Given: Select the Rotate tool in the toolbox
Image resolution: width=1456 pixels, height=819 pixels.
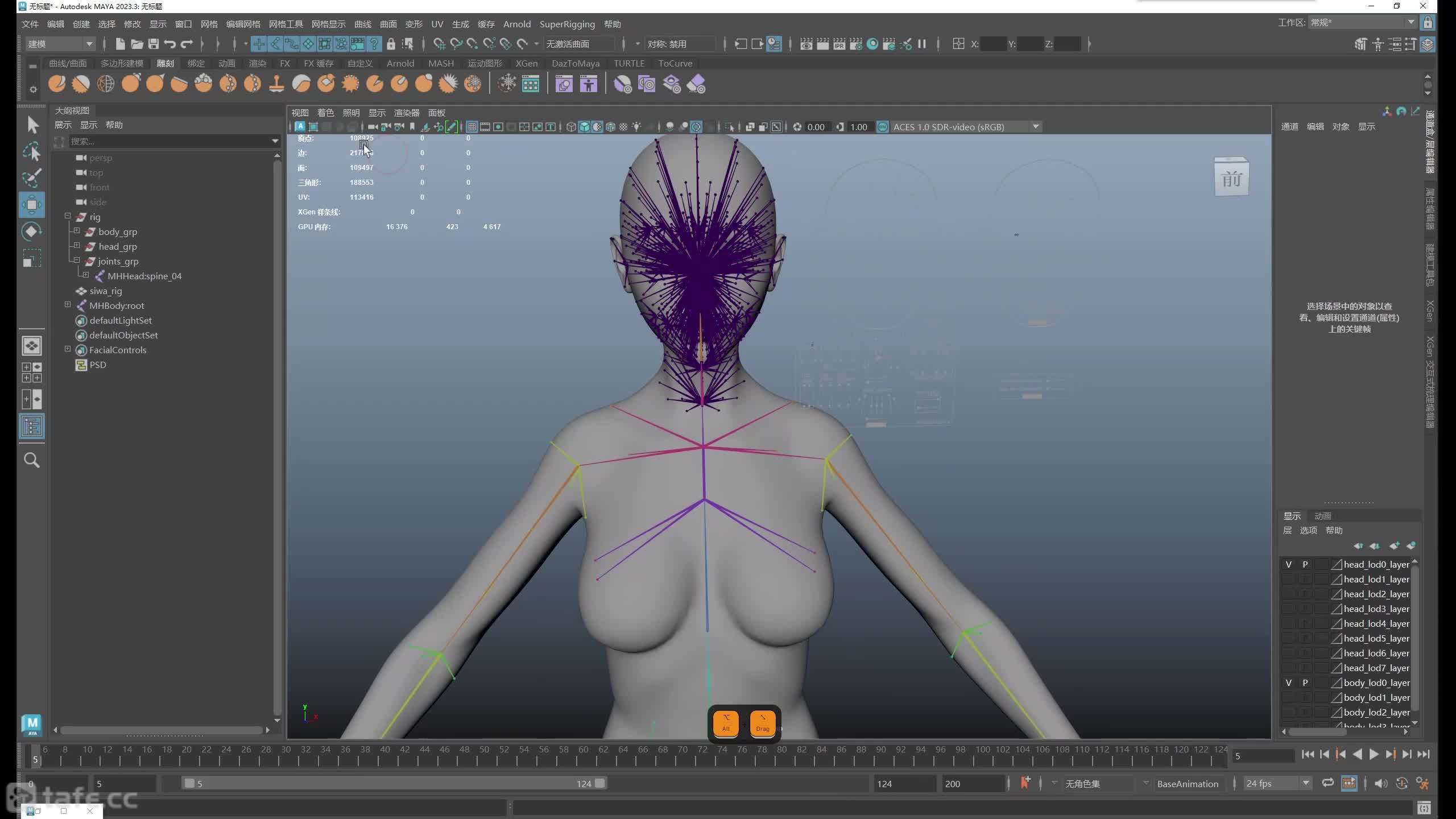Looking at the screenshot, I should click(32, 231).
